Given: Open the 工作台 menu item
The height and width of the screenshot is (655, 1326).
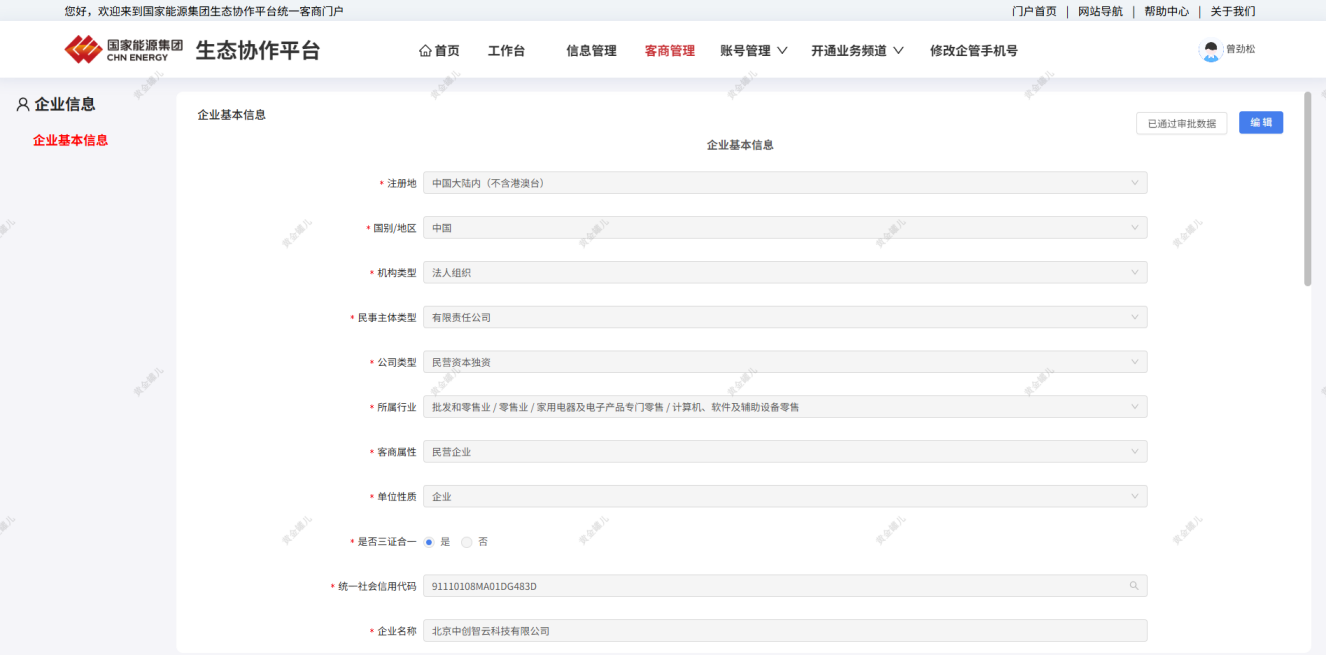Looking at the screenshot, I should (506, 51).
